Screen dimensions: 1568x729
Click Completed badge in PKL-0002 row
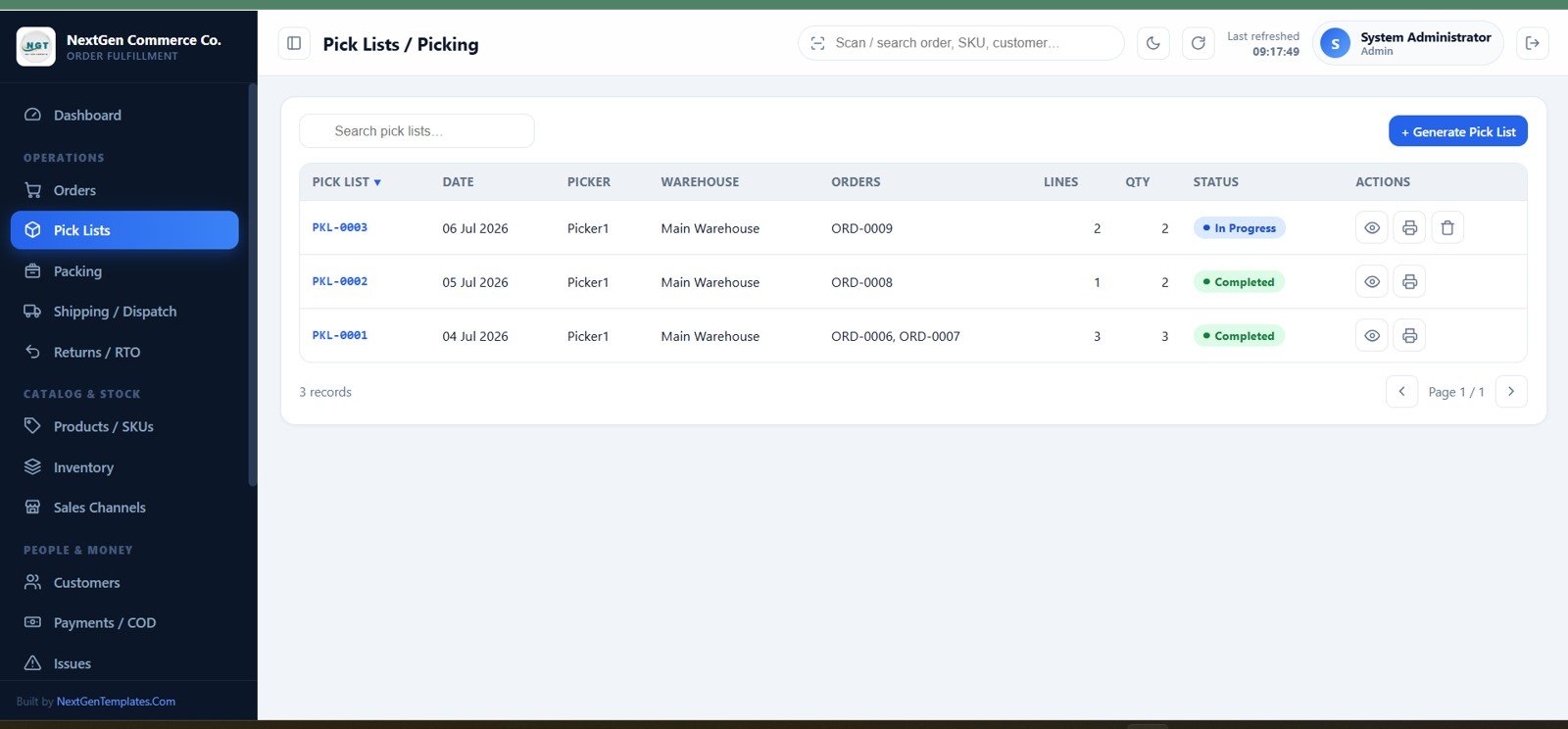click(1239, 281)
